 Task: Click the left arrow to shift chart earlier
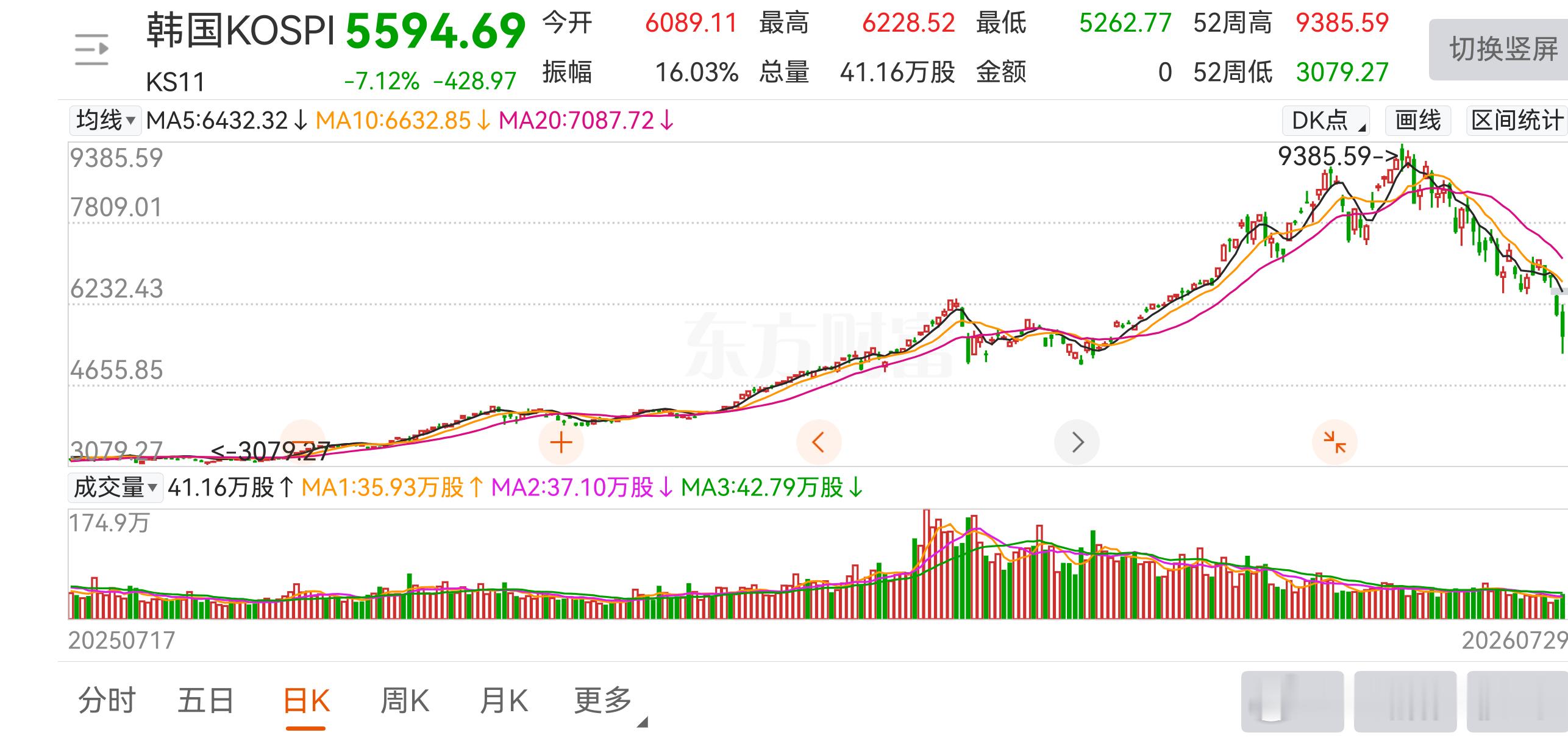[x=819, y=442]
